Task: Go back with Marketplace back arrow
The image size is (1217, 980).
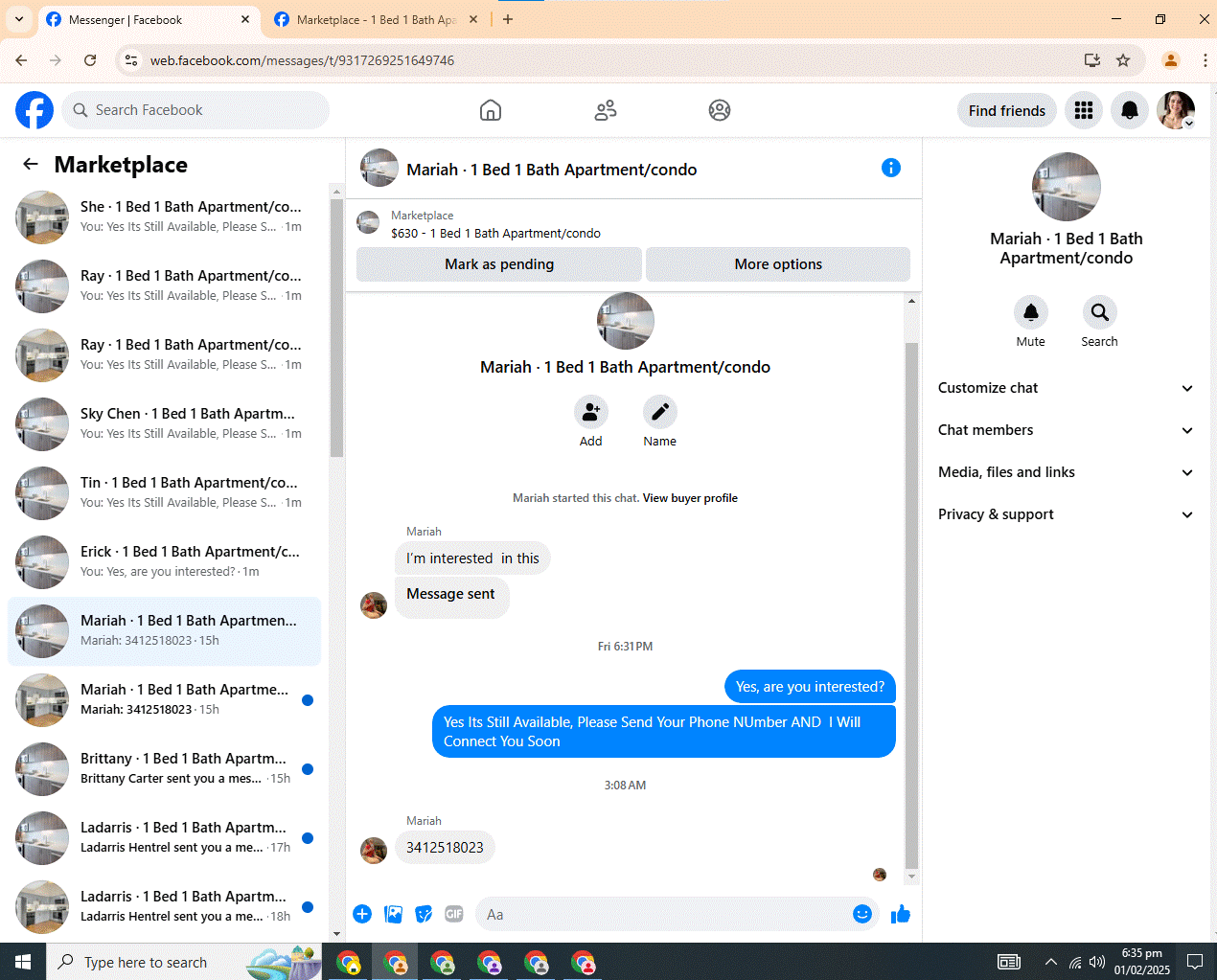Action: tap(31, 164)
